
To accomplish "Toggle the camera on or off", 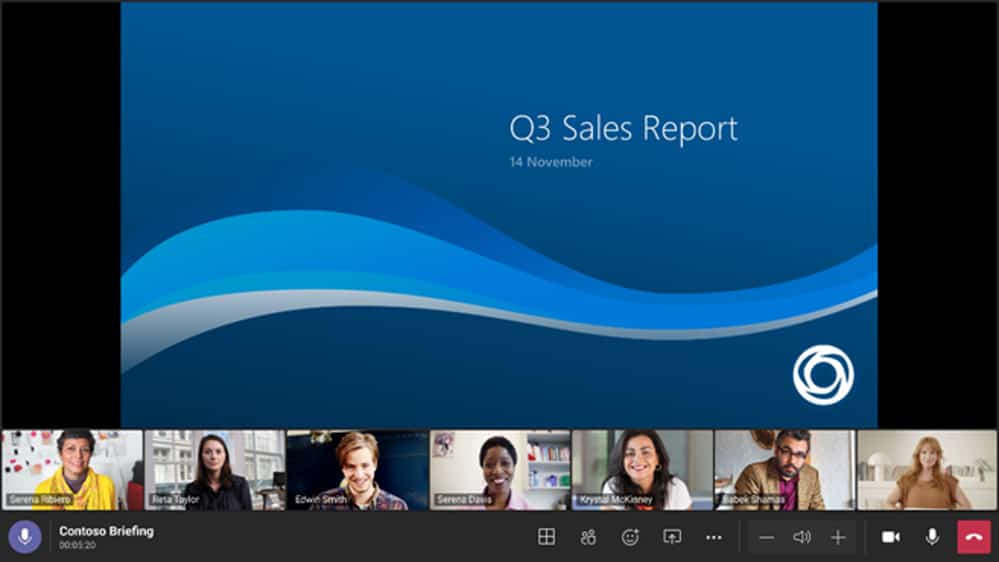I will [891, 537].
